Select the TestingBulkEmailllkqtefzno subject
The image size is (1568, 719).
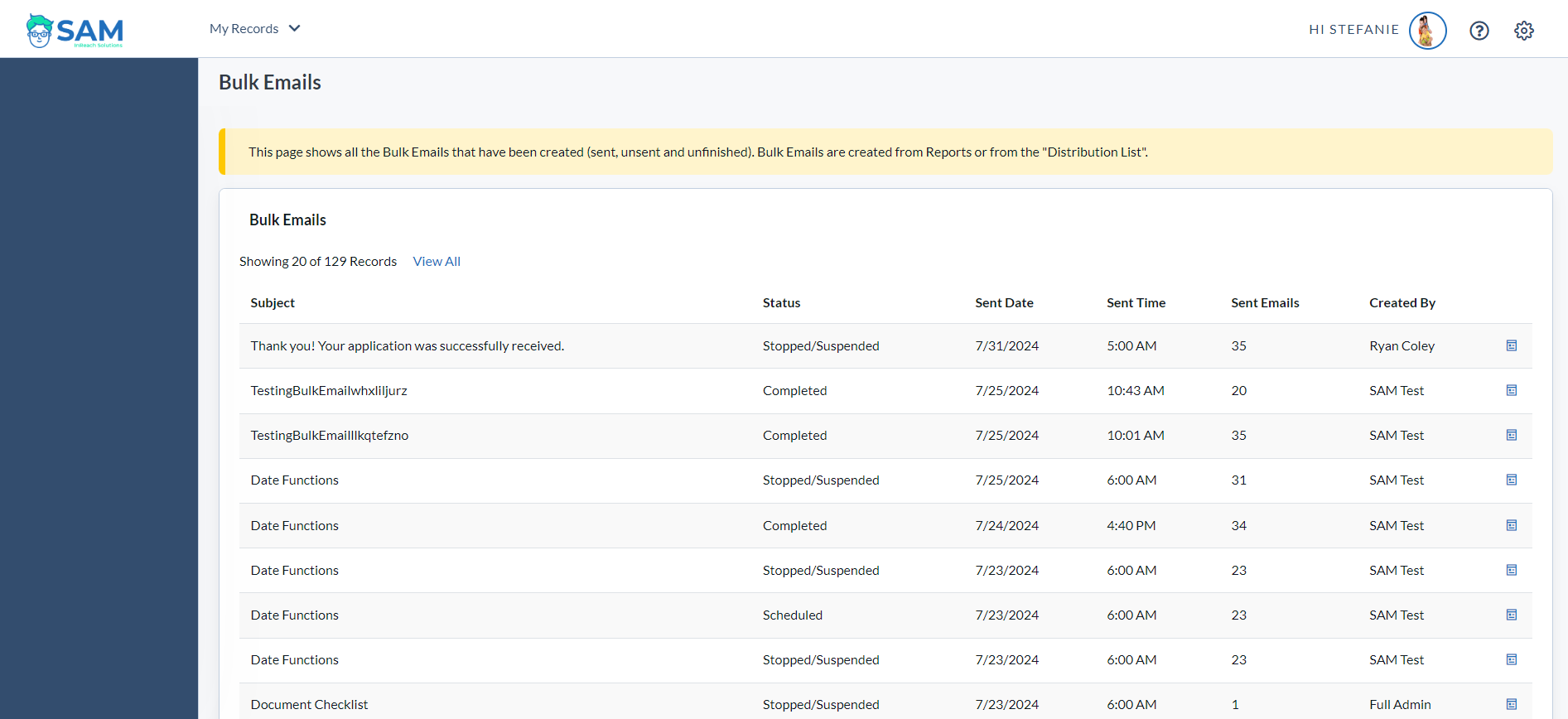(330, 436)
